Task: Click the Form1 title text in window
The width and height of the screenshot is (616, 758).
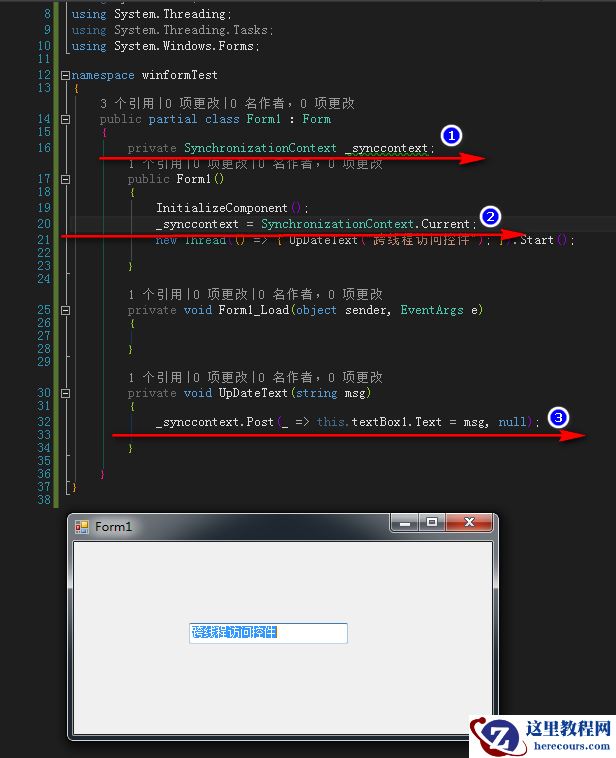Action: pos(113,526)
